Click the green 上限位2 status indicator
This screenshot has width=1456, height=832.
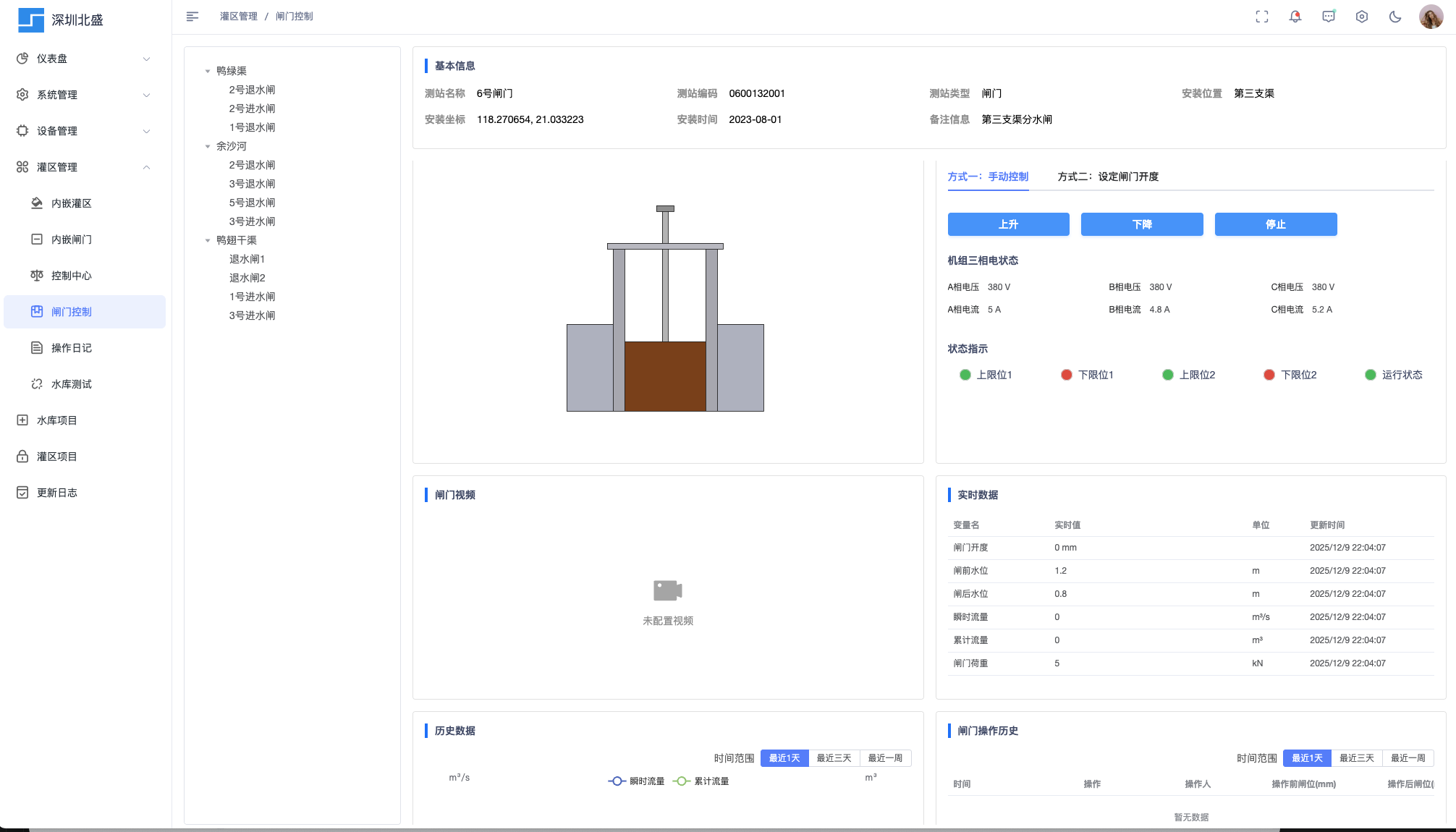(x=1168, y=375)
